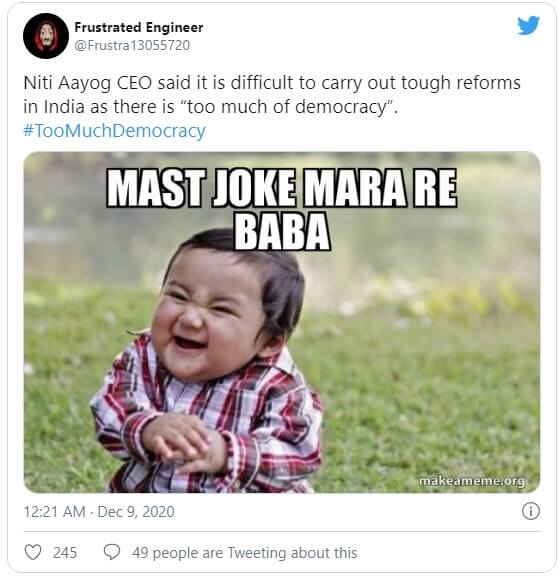Click the 12:21 AM time text
This screenshot has height=576, width=560.
click(54, 512)
